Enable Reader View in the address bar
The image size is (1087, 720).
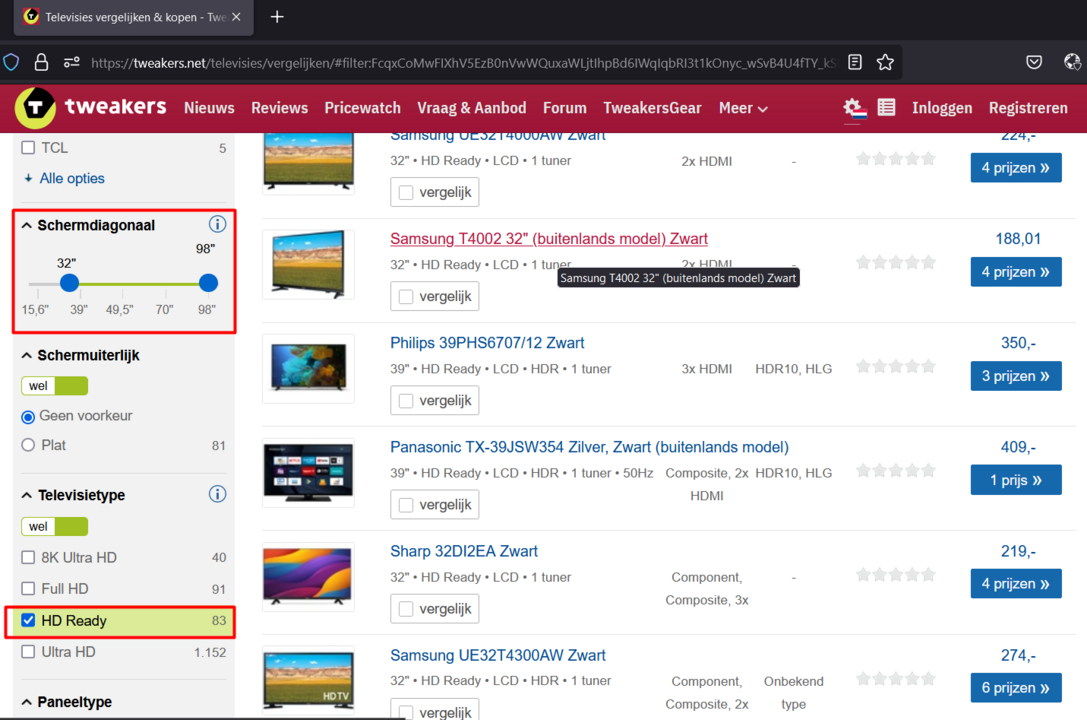[855, 61]
